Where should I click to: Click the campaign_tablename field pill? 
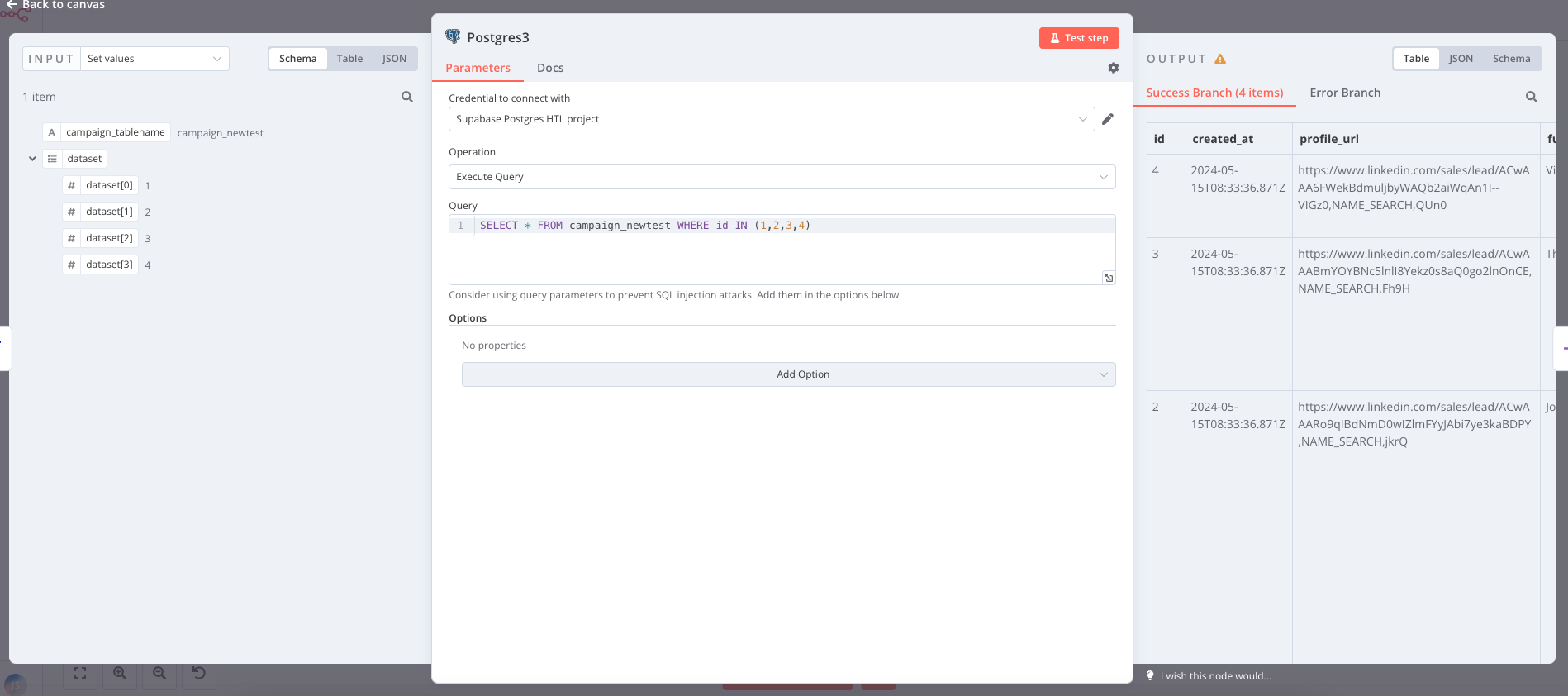tap(107, 132)
